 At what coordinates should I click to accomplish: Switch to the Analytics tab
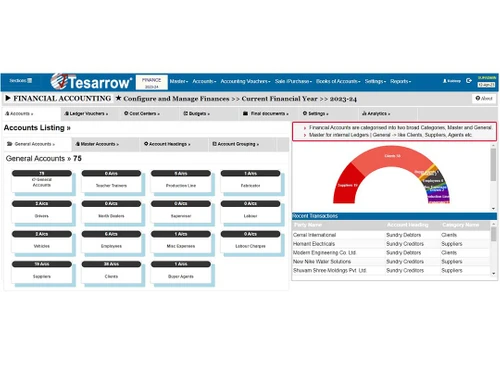point(387,114)
